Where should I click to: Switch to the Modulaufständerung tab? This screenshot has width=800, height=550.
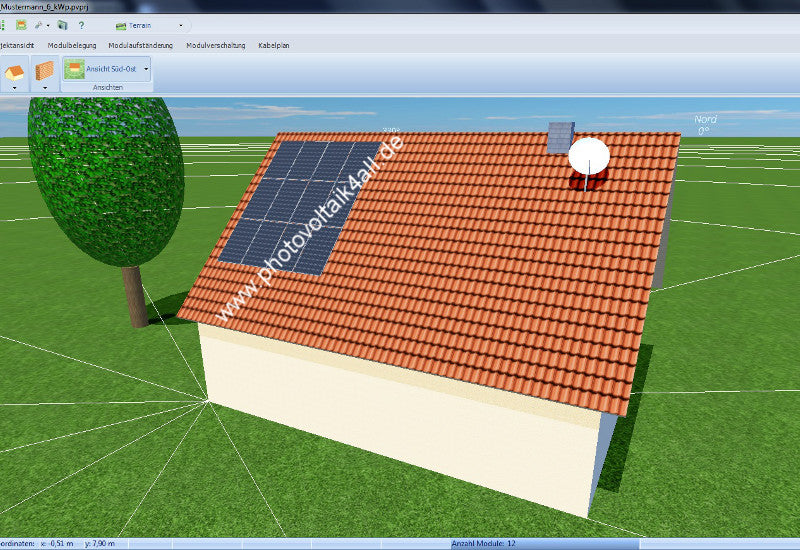tap(141, 45)
